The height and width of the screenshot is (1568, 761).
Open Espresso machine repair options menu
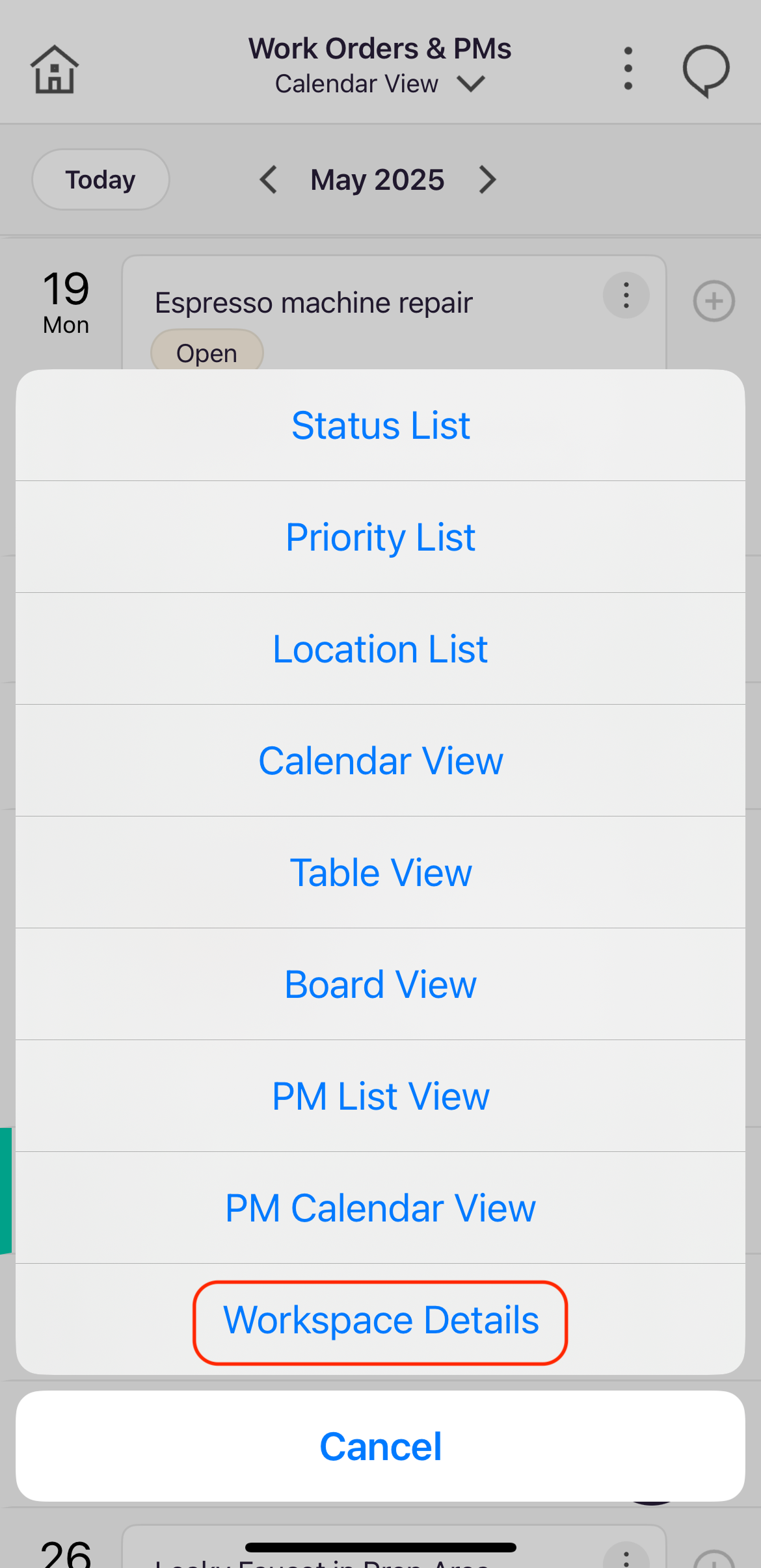(626, 295)
